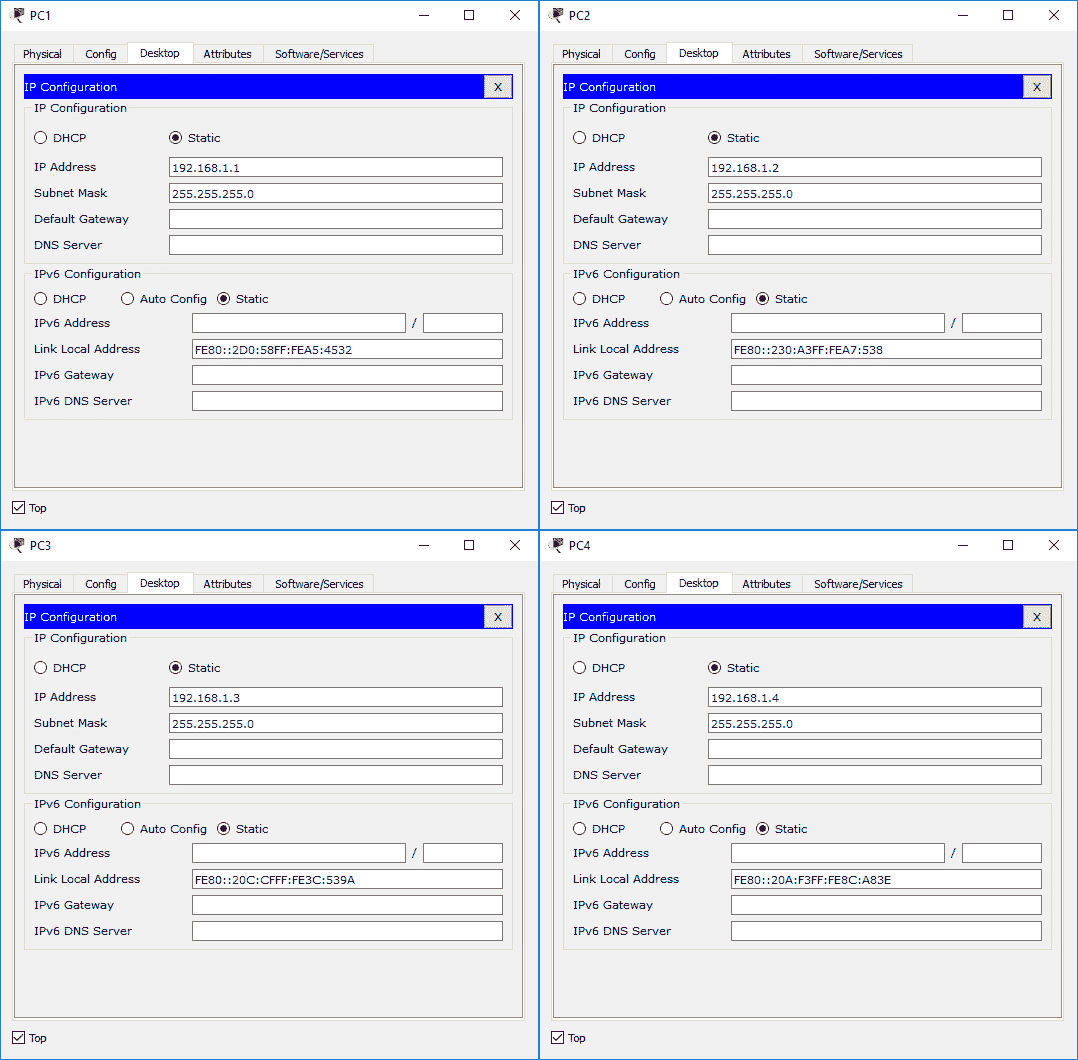The width and height of the screenshot is (1078, 1060).
Task: Open the Config tab on PC2
Action: click(639, 53)
